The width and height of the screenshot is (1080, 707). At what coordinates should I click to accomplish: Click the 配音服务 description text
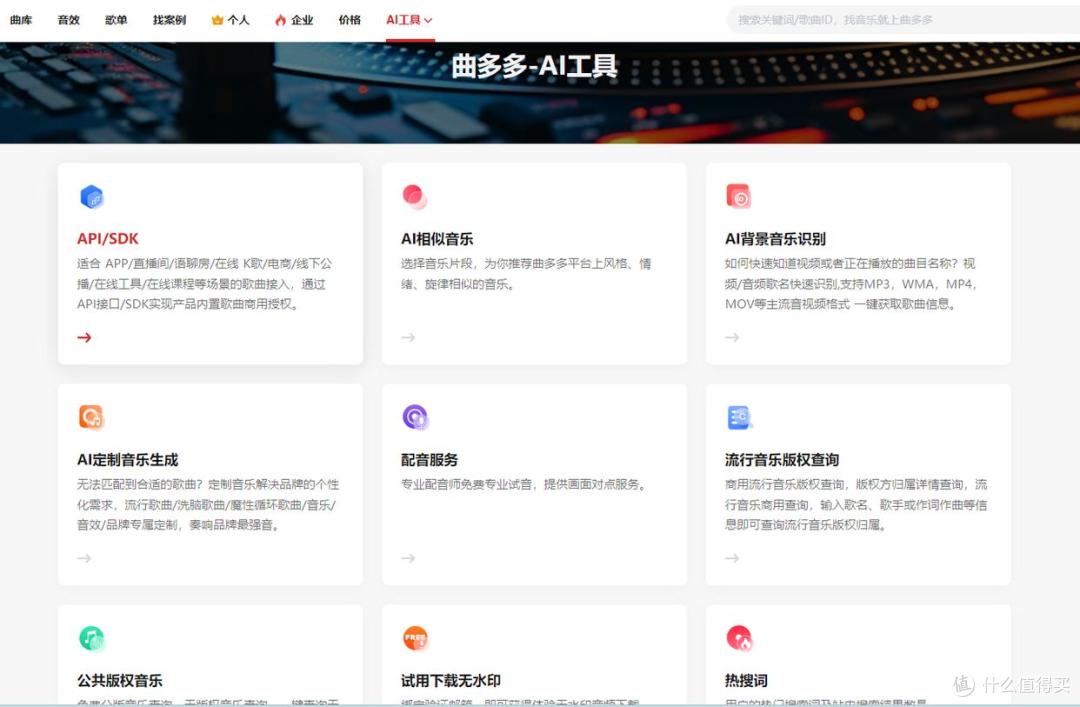pos(525,484)
